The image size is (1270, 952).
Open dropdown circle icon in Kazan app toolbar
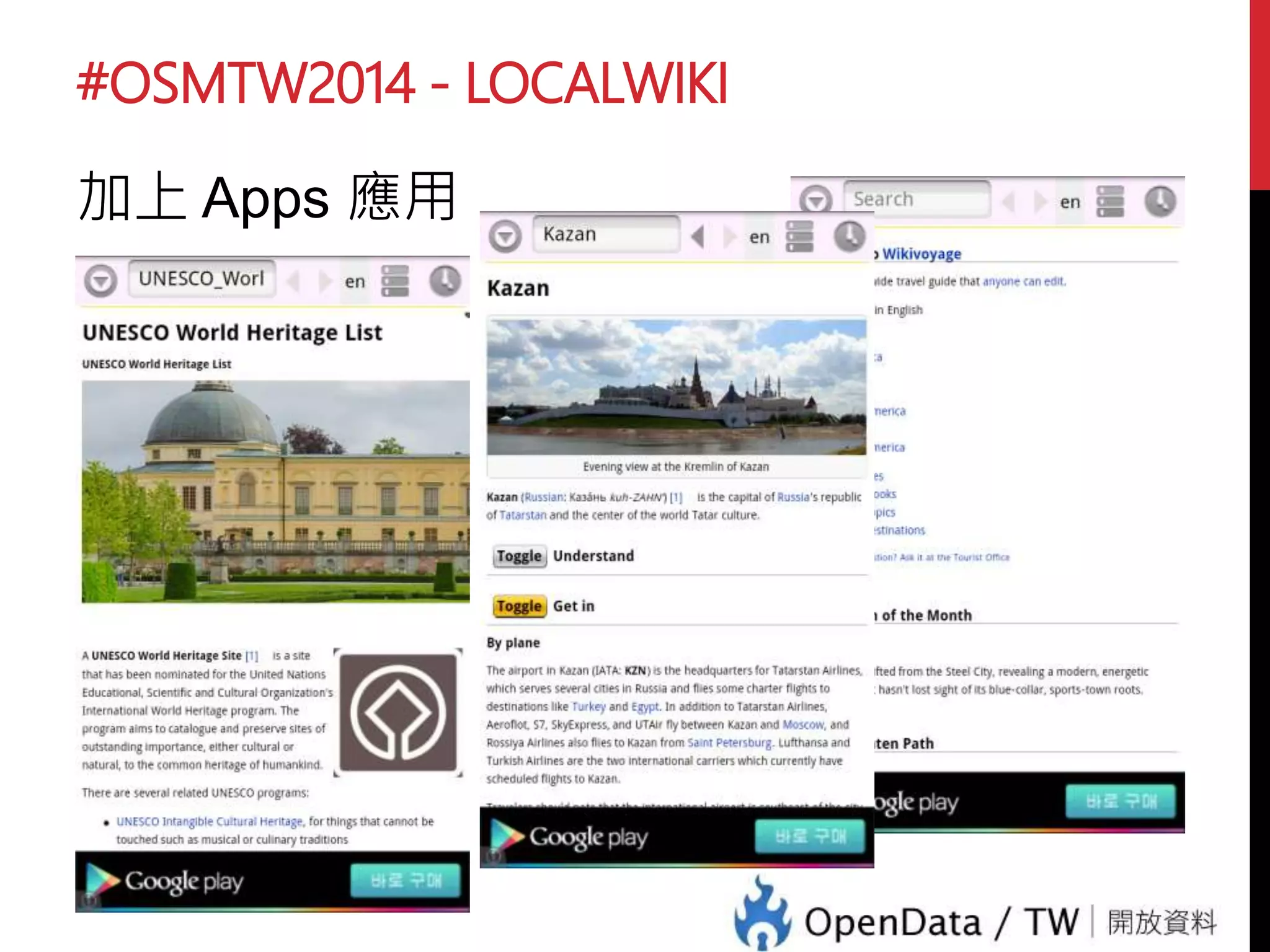[x=505, y=236]
